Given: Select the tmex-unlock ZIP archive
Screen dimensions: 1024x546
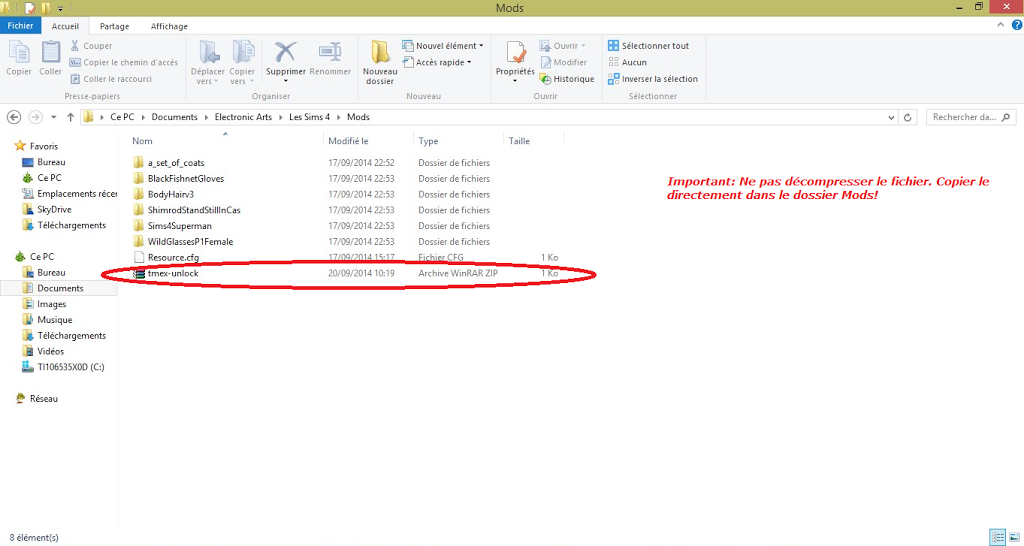Looking at the screenshot, I should point(165,273).
